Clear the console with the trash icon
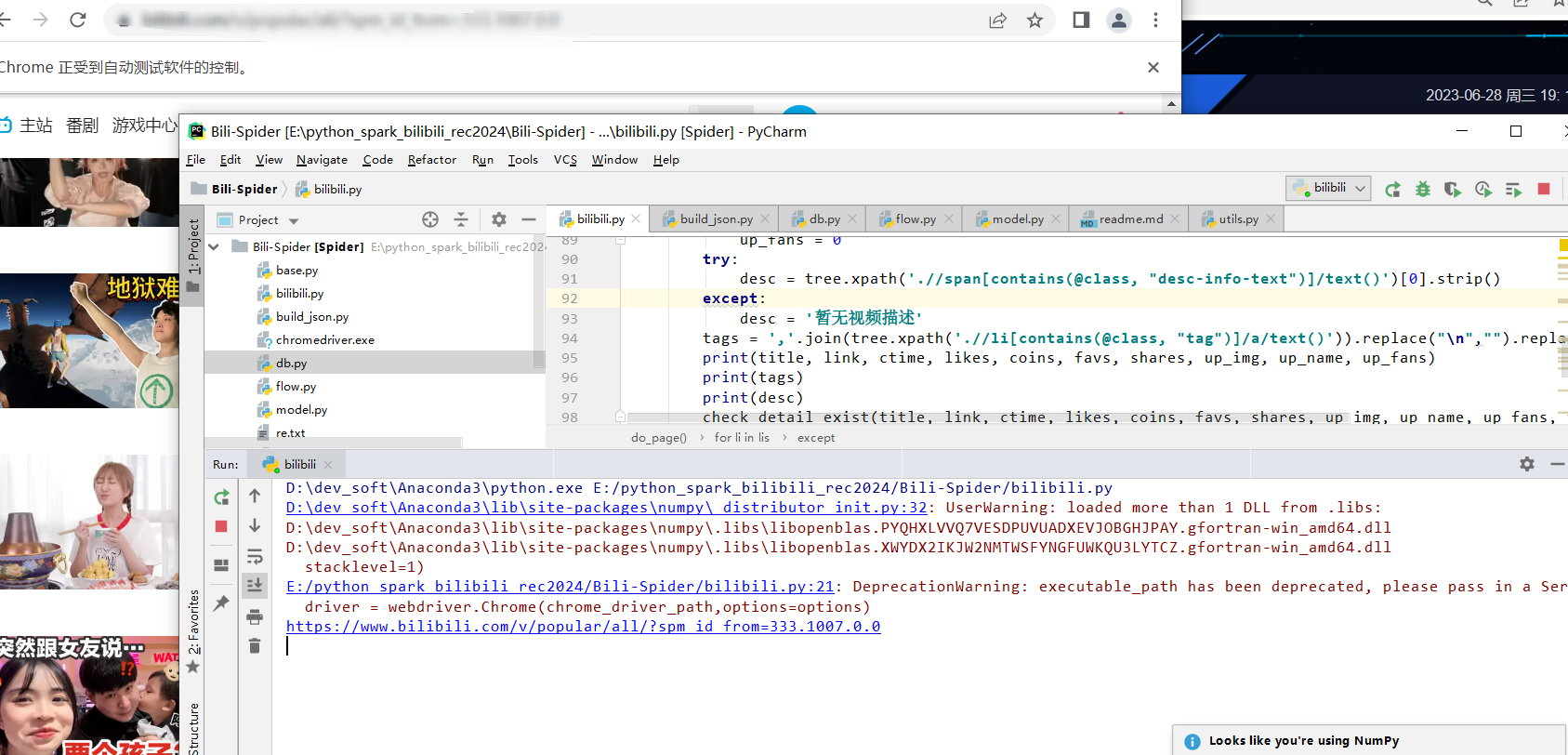 pyautogui.click(x=255, y=645)
